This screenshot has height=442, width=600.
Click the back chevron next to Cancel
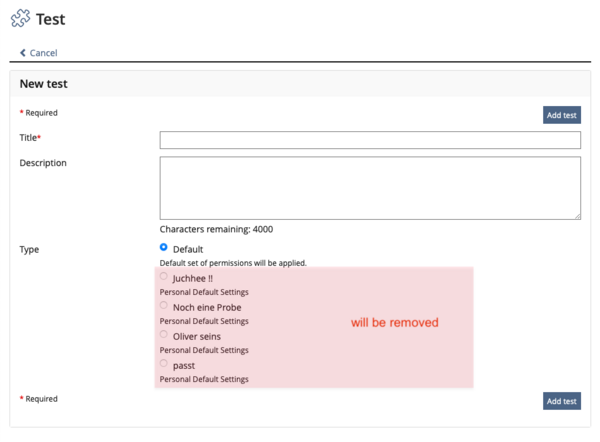pyautogui.click(x=23, y=53)
